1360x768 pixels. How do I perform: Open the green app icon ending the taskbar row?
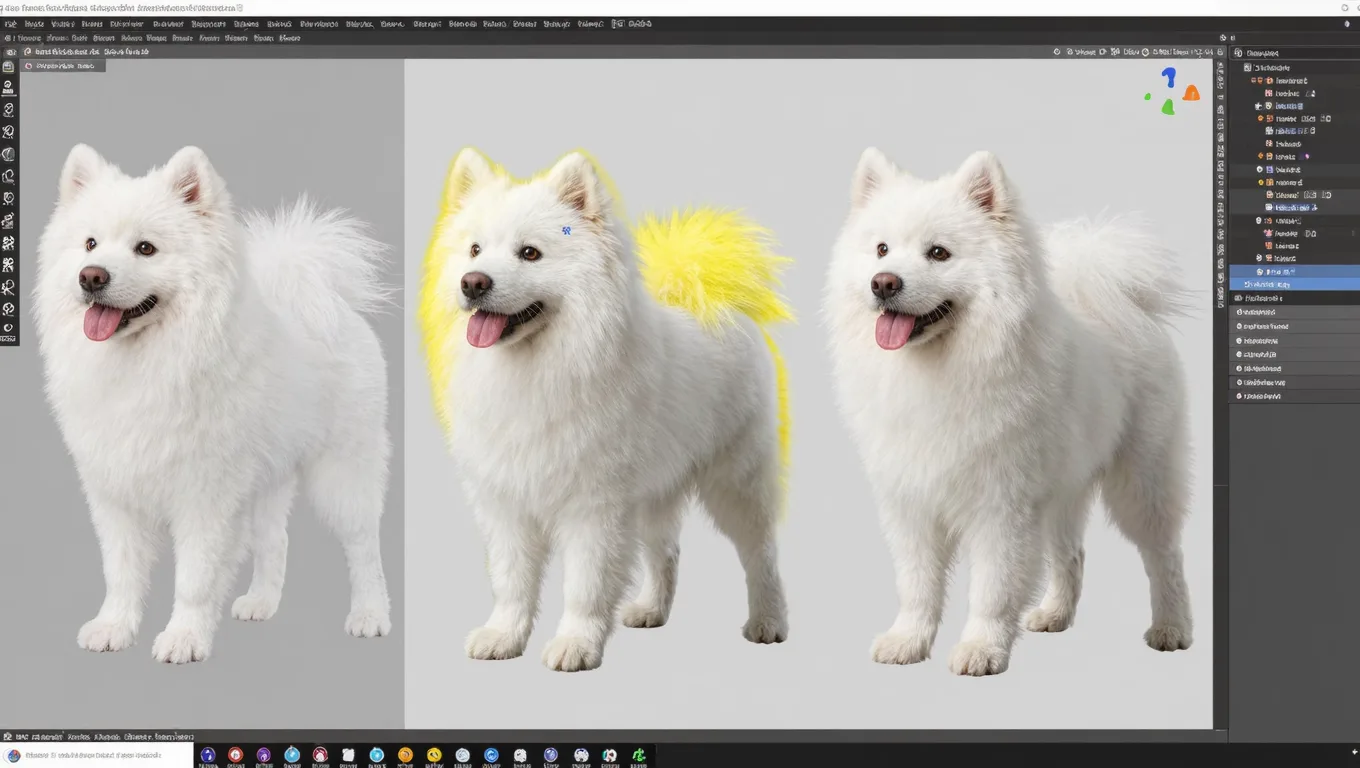[638, 755]
